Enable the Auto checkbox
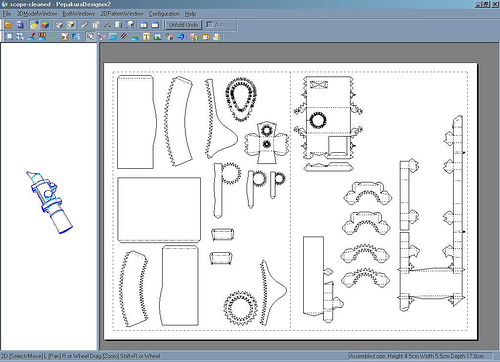The image size is (500, 362). click(x=209, y=25)
